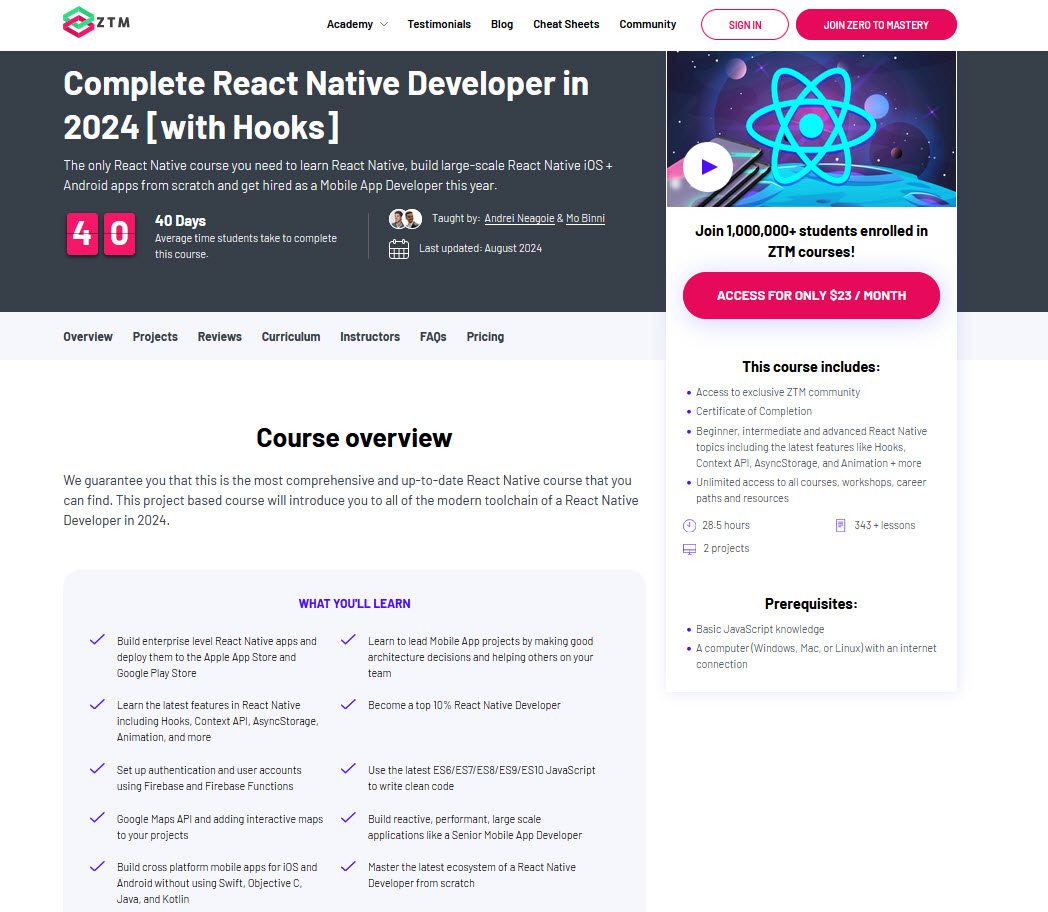Click the 'WHAT YOU'LL LEARN' heading
This screenshot has height=912, width=1048.
pos(354,603)
